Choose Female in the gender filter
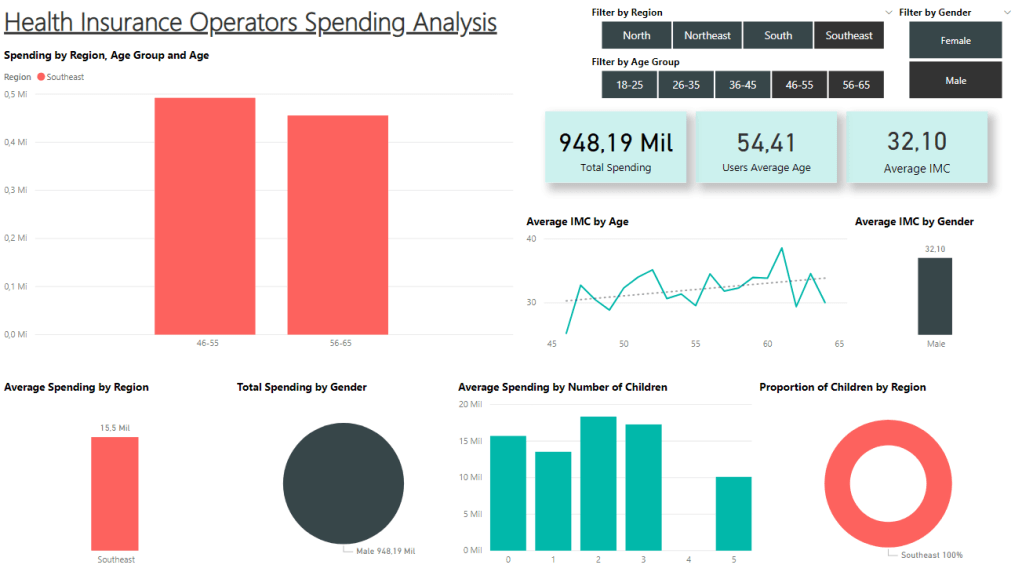 point(955,41)
